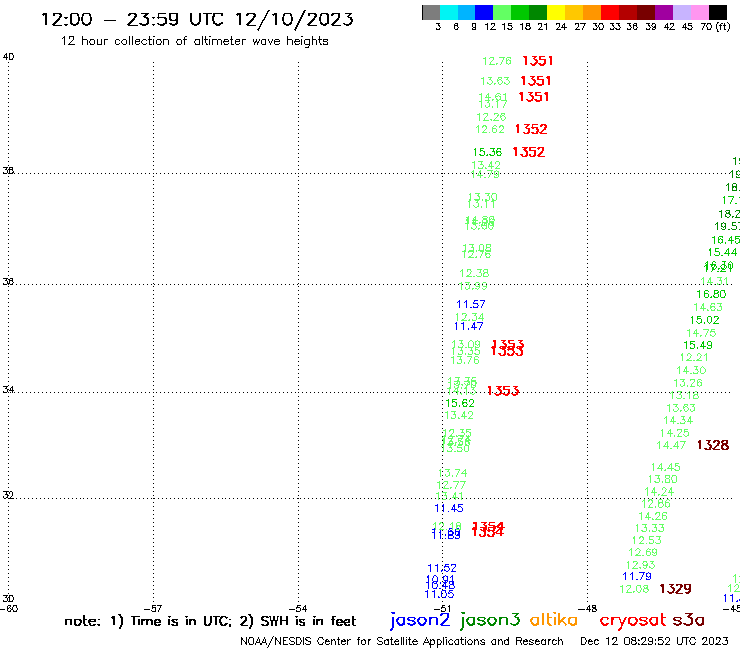Click the wave height value '12.69'
740x650 pixels.
(x=643, y=552)
